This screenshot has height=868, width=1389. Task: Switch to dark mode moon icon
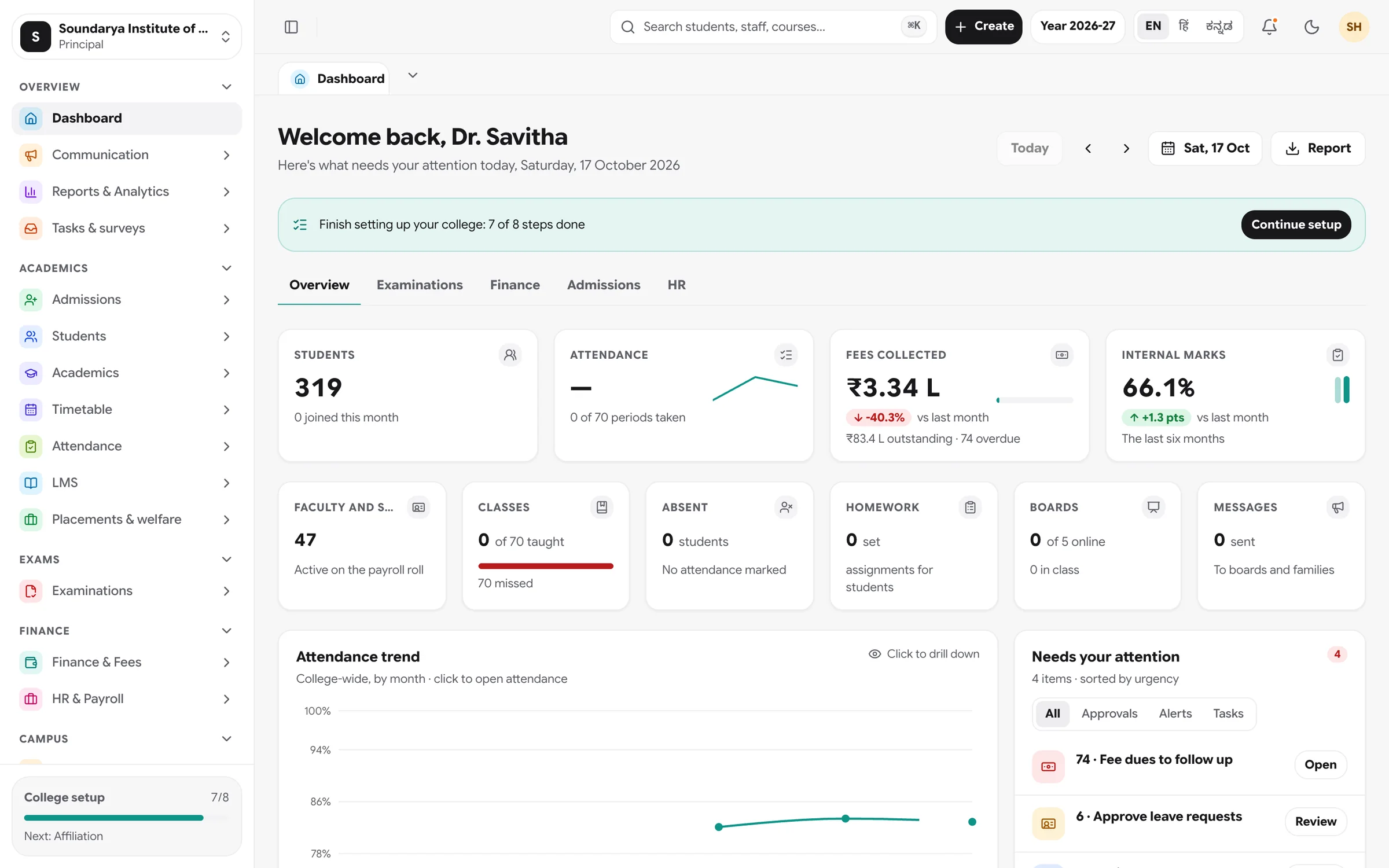[1311, 27]
